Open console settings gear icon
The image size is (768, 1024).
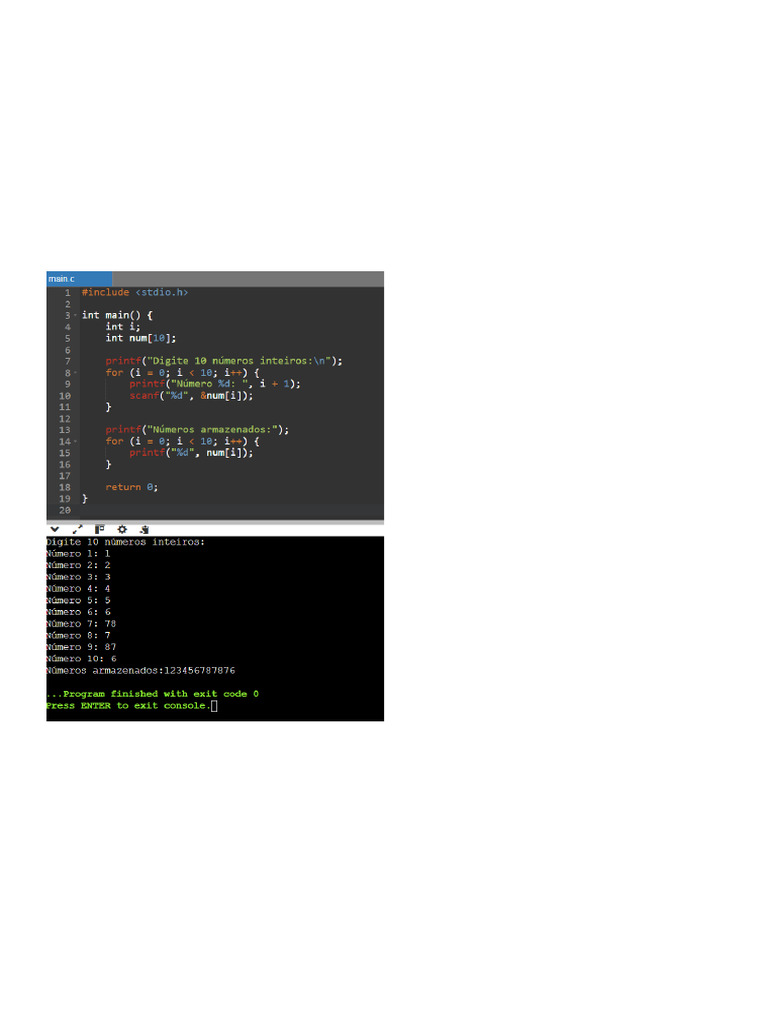(x=122, y=530)
